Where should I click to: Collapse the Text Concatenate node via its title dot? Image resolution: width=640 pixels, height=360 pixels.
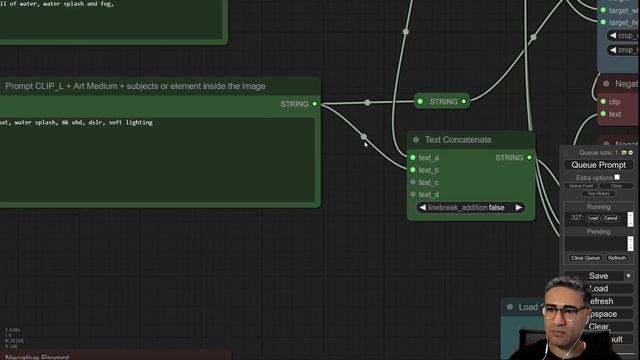(x=416, y=140)
